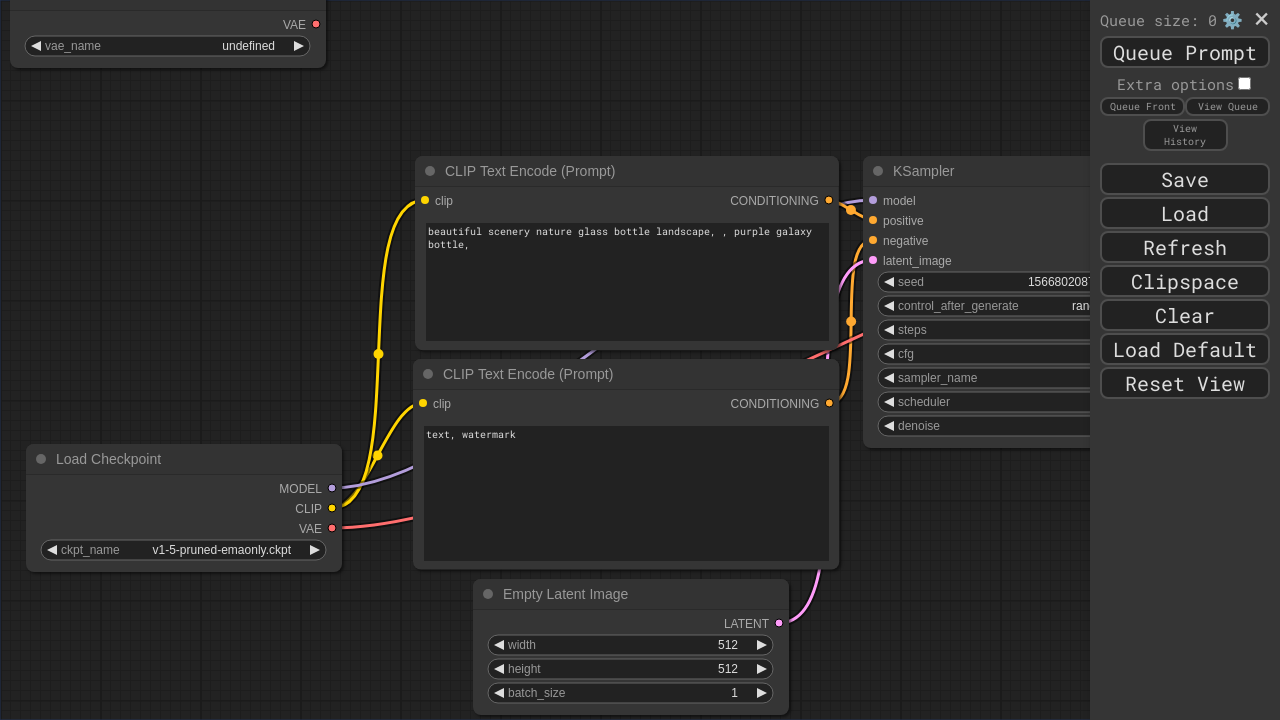Click the View Queue button
Viewport: 1280px width, 720px height.
click(x=1227, y=107)
